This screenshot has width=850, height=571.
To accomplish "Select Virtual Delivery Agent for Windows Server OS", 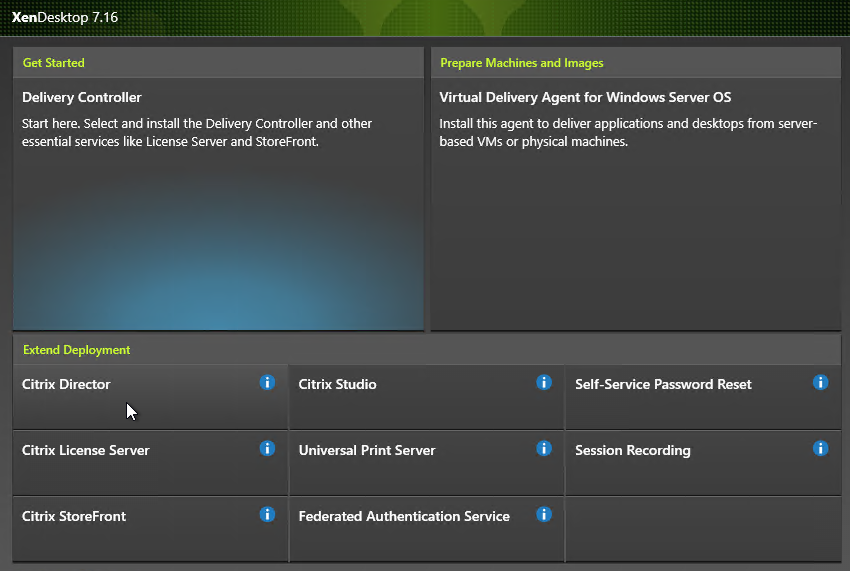I will coord(636,204).
